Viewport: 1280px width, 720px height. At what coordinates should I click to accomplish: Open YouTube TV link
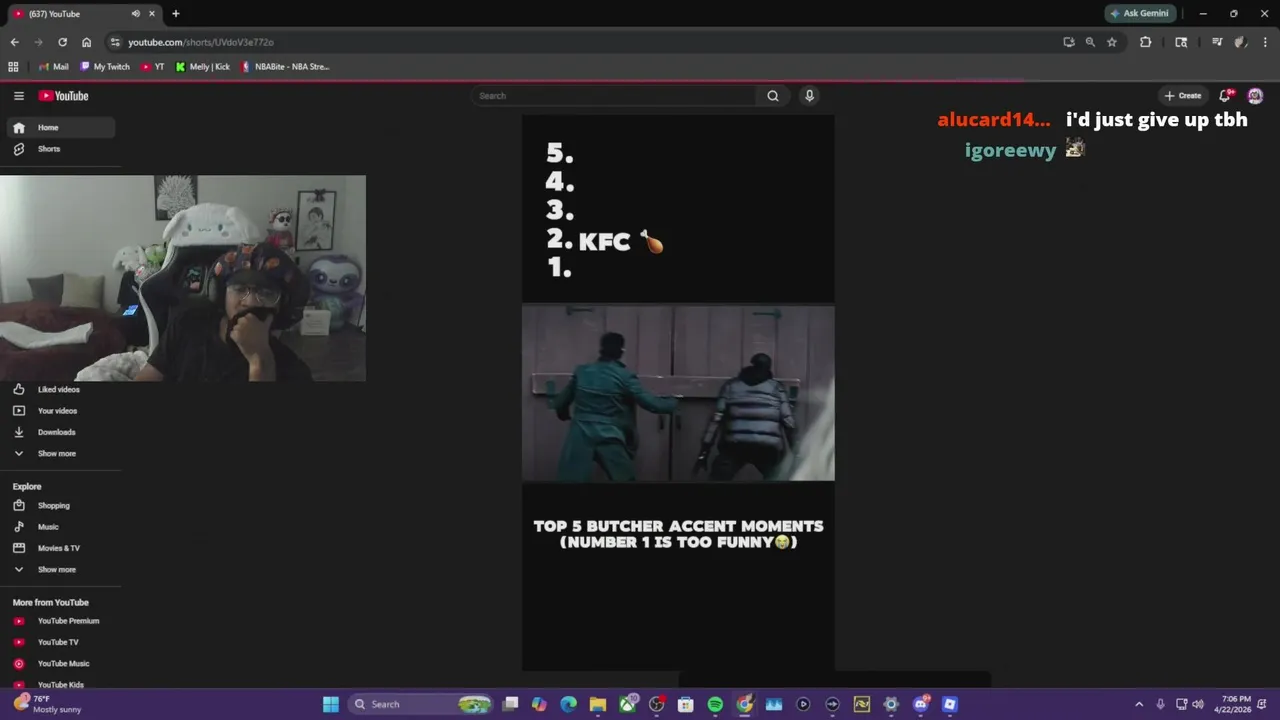60,642
